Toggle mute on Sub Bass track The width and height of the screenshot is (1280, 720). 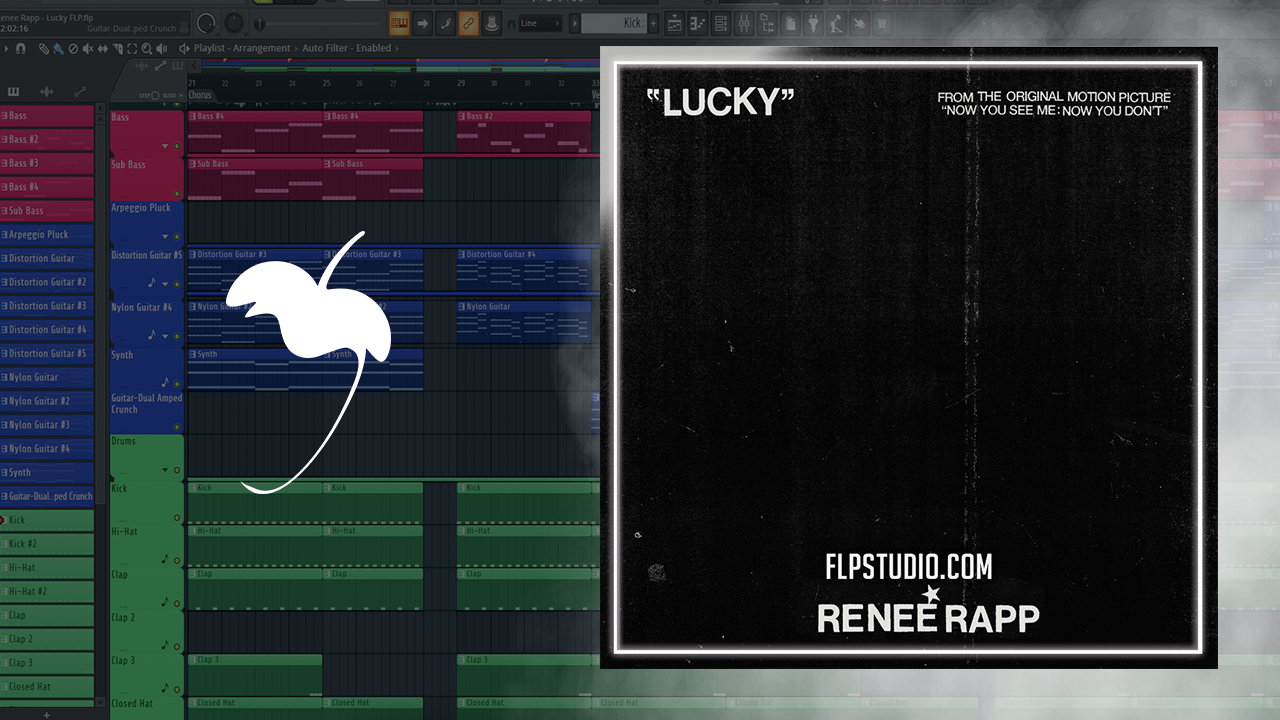tap(177, 194)
